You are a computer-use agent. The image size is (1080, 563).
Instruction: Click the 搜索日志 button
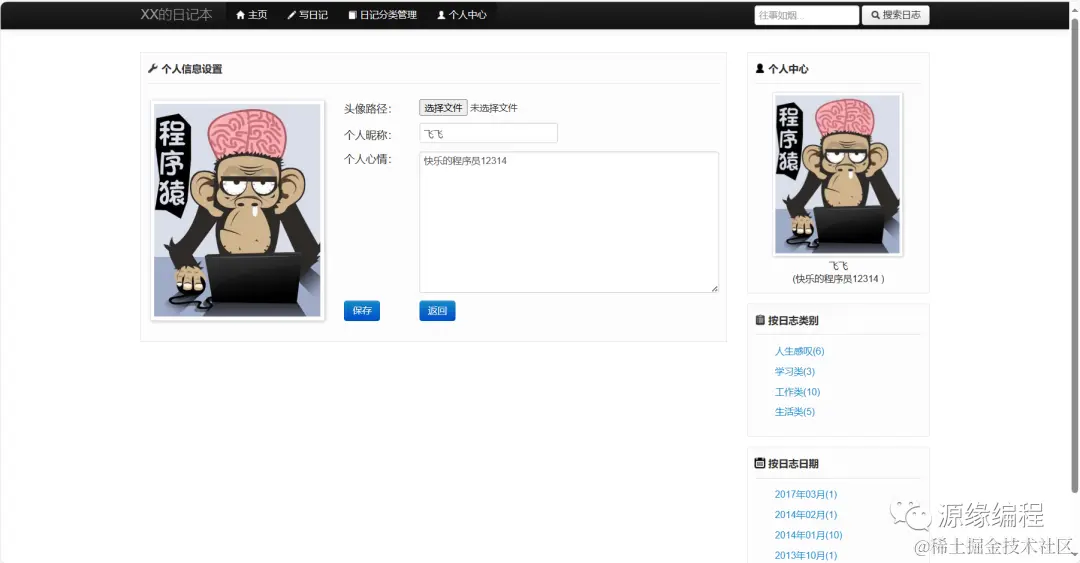tap(895, 14)
